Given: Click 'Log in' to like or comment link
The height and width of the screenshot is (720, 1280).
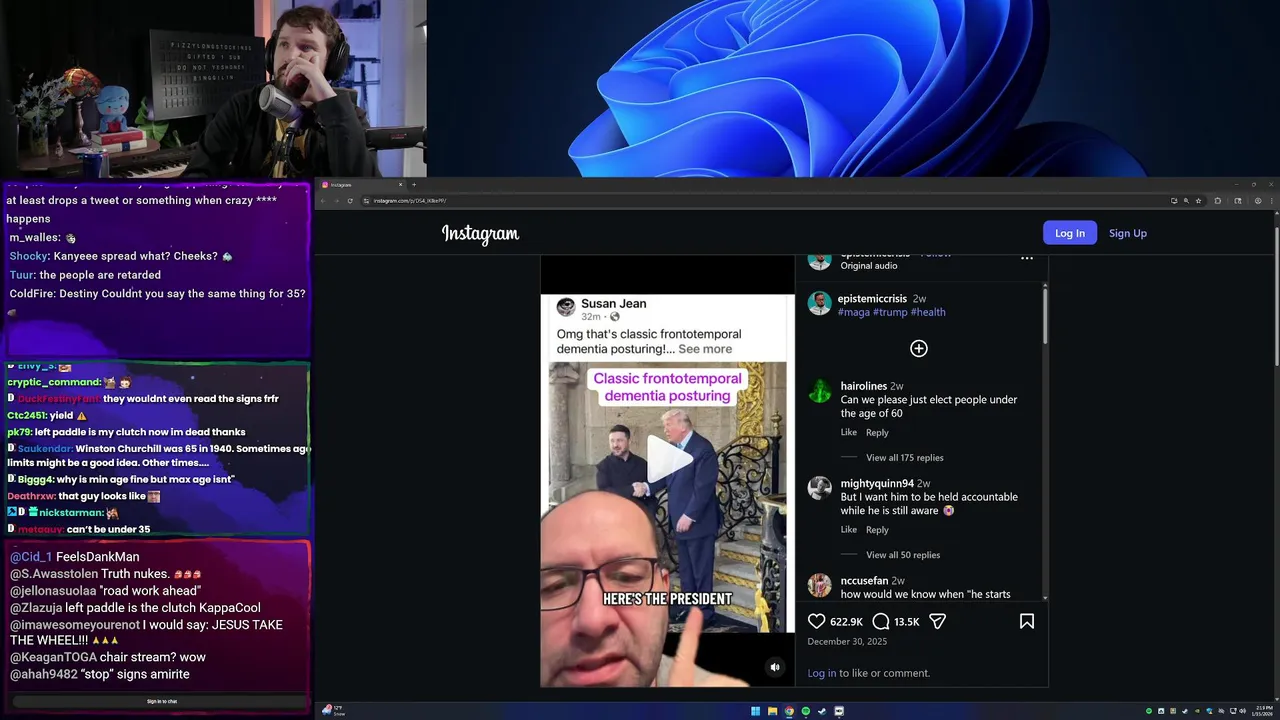Looking at the screenshot, I should 822,673.
